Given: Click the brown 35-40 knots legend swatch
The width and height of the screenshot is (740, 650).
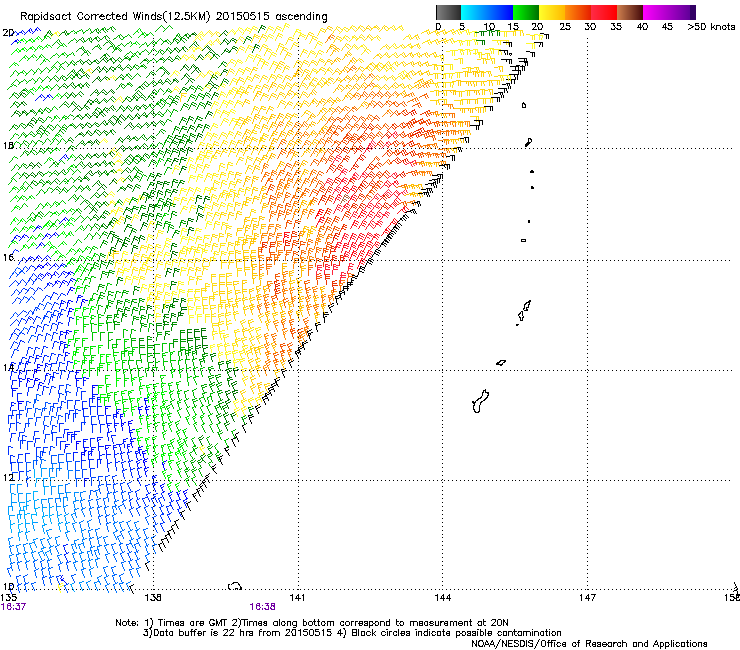Looking at the screenshot, I should pos(630,12).
